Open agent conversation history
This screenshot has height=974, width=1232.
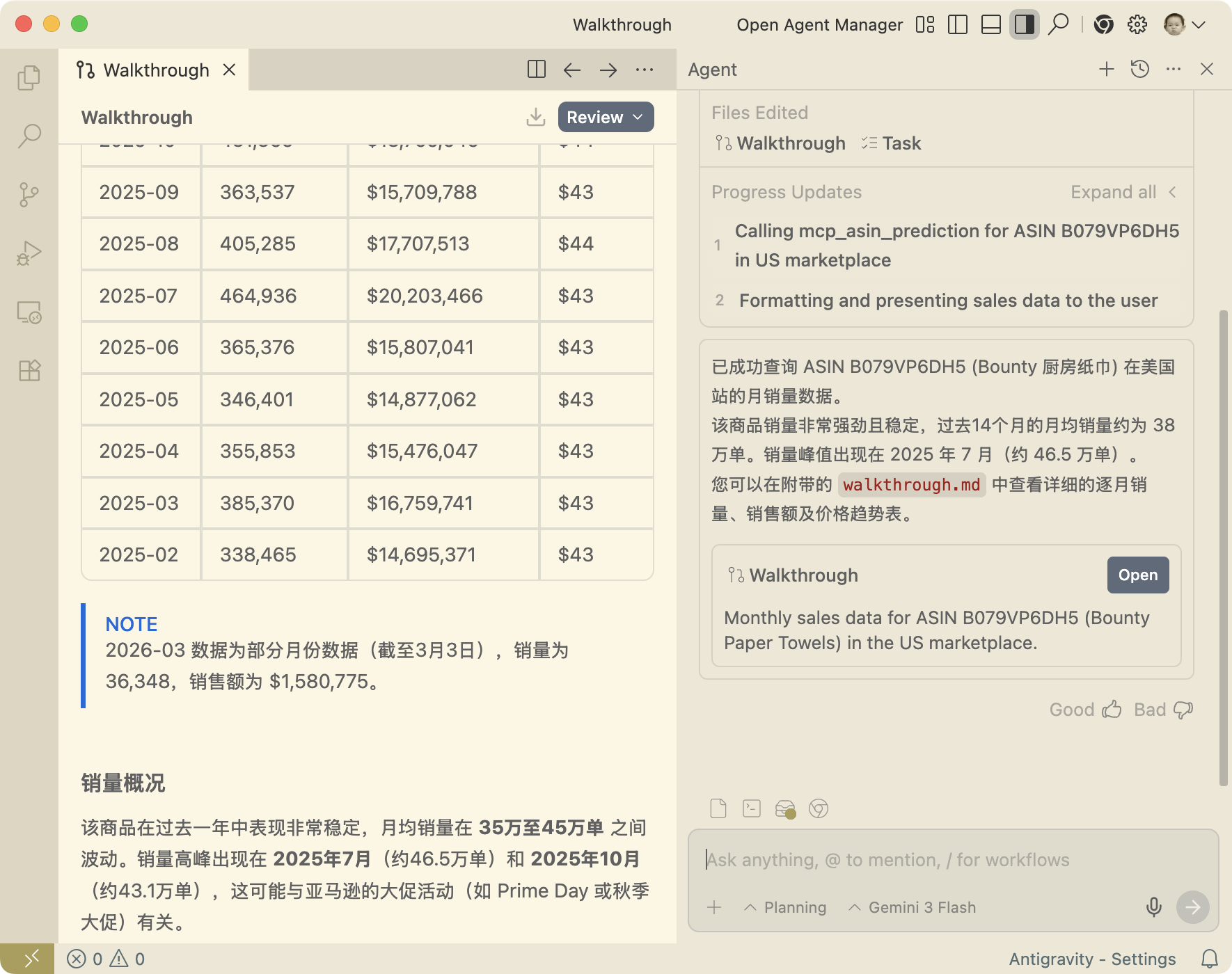tap(1139, 70)
